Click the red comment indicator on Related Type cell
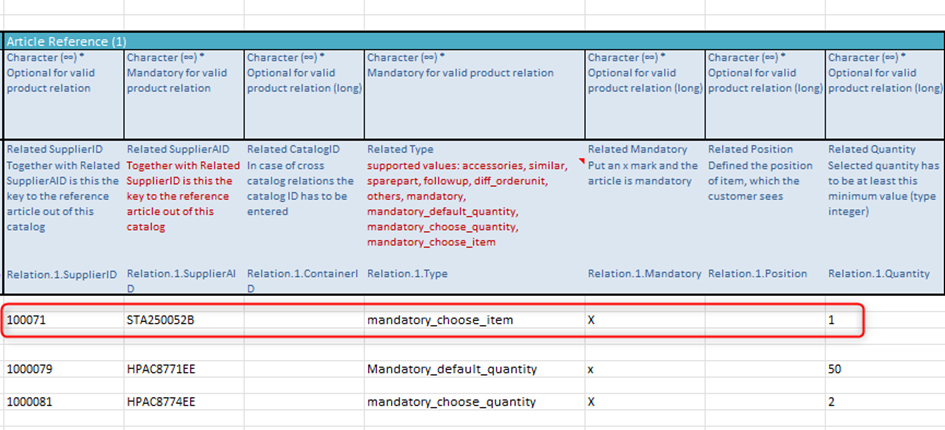945x430 pixels. click(580, 145)
